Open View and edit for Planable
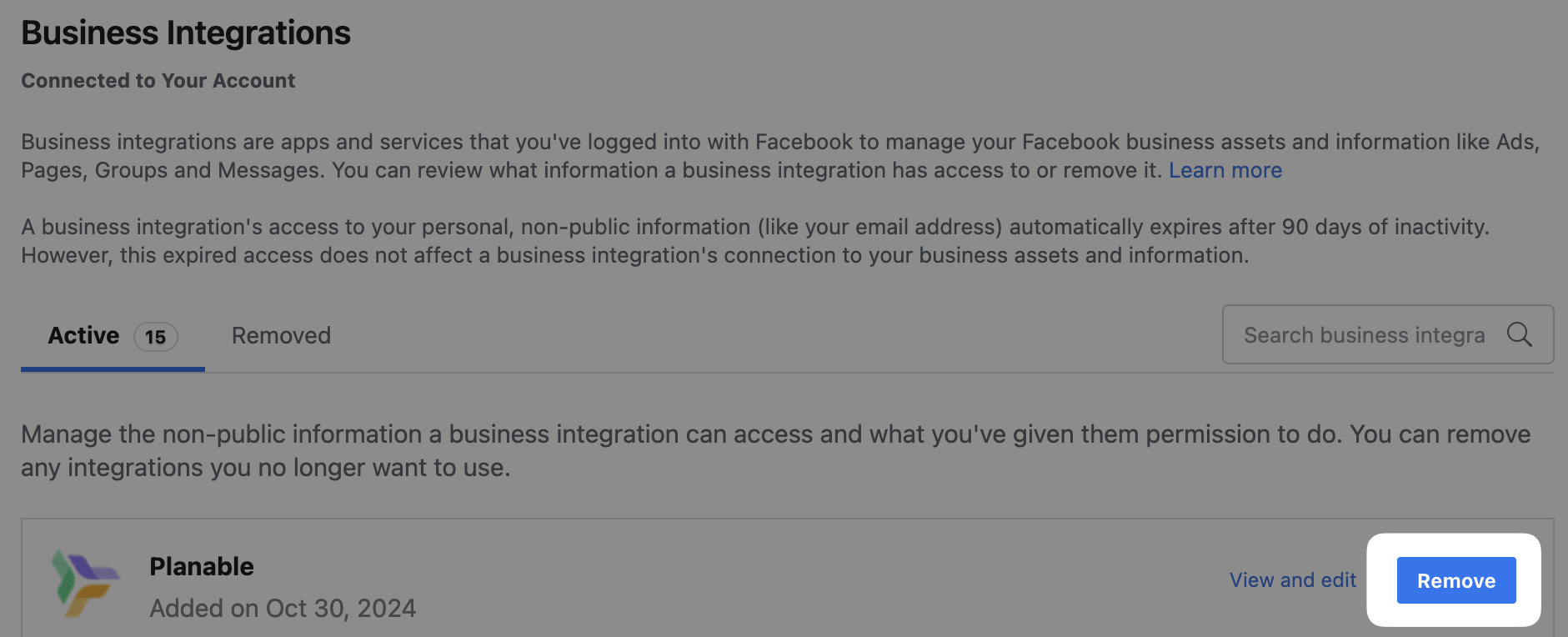This screenshot has height=637, width=1568. point(1292,580)
